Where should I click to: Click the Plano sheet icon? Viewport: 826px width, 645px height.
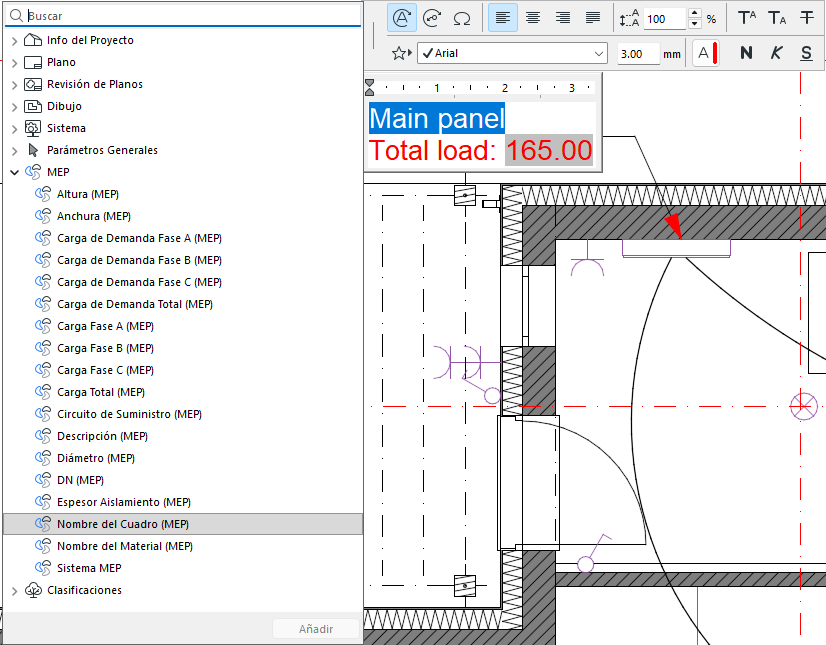pyautogui.click(x=33, y=62)
